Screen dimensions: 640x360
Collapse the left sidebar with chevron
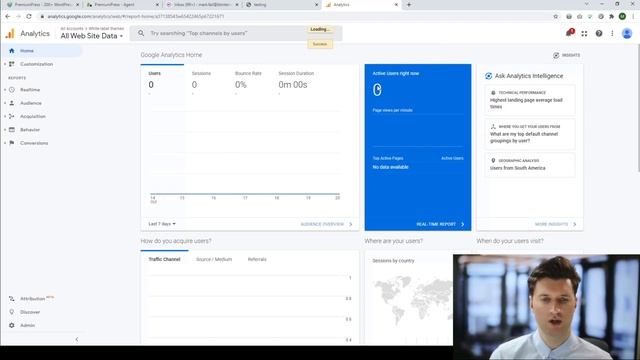(x=77, y=339)
